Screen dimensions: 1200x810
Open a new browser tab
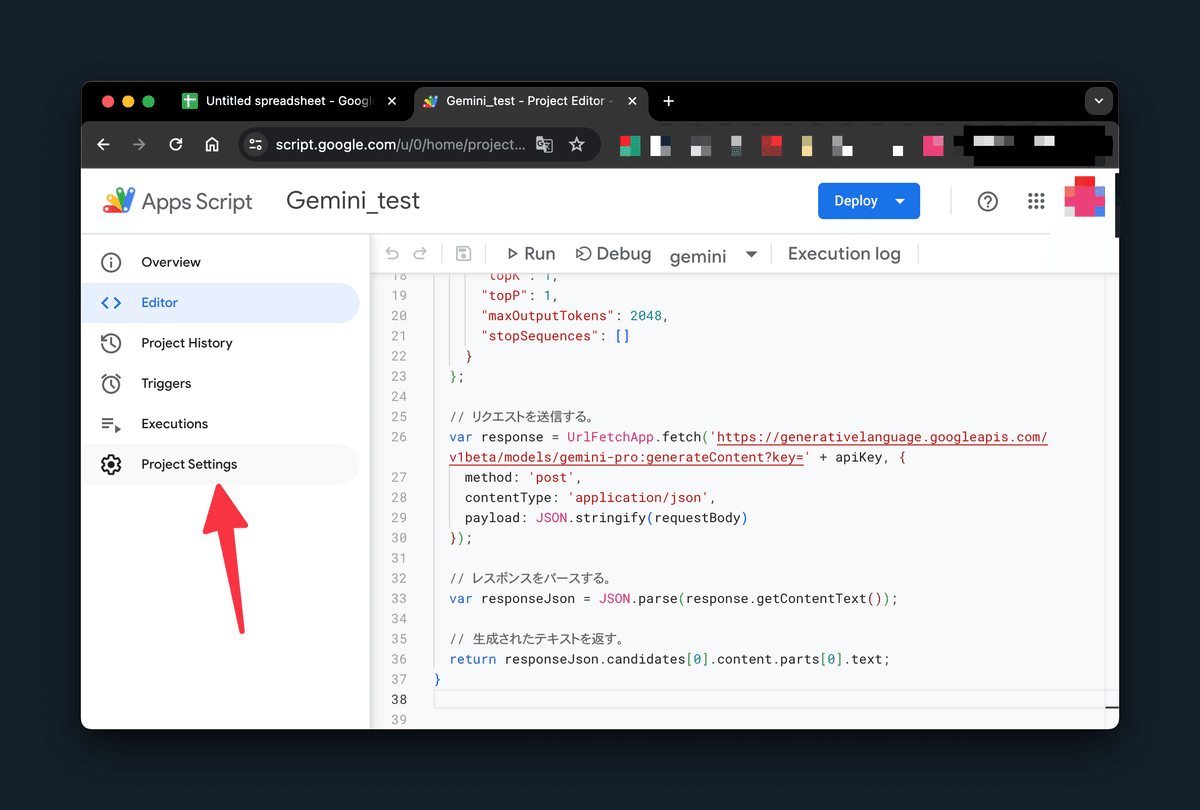pyautogui.click(x=669, y=101)
